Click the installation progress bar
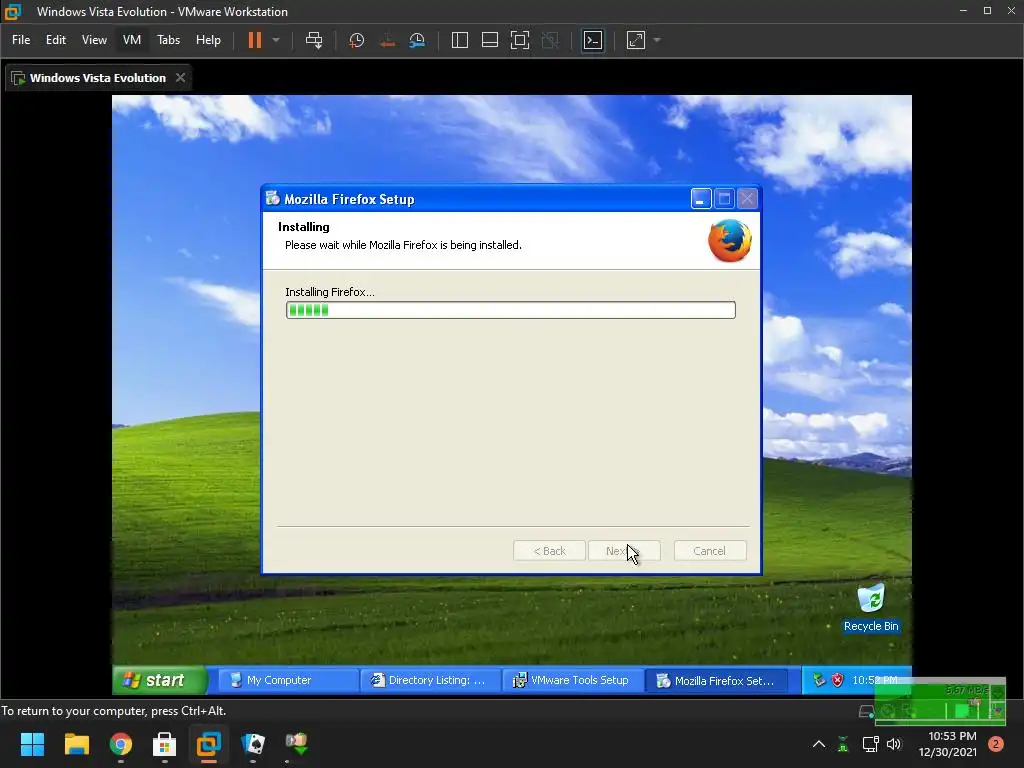1024x768 pixels. pos(511,310)
